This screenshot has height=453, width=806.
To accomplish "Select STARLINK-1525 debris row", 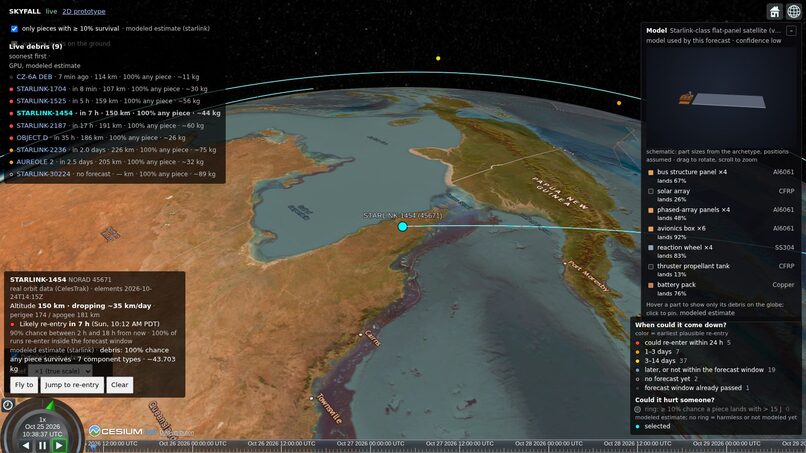I will 105,101.
